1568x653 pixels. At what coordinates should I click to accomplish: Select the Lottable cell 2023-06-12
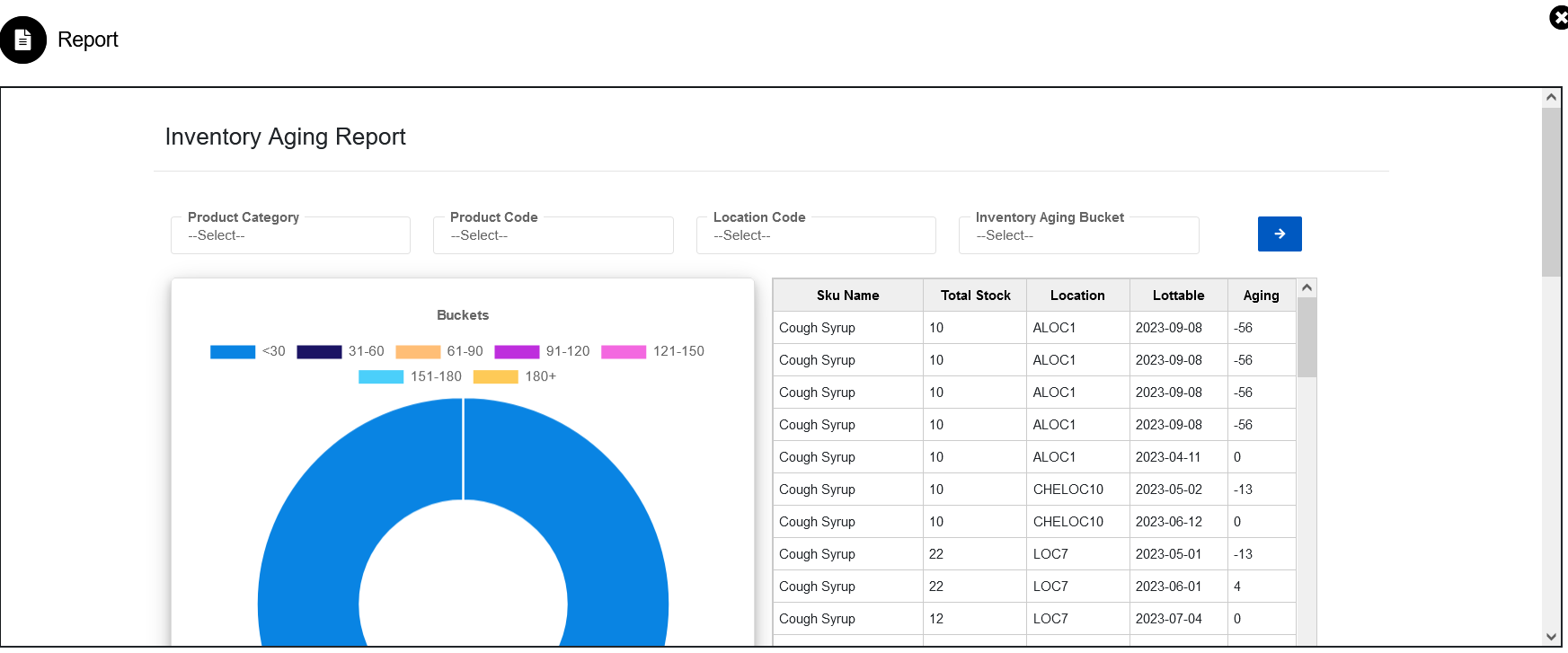[x=1178, y=522]
